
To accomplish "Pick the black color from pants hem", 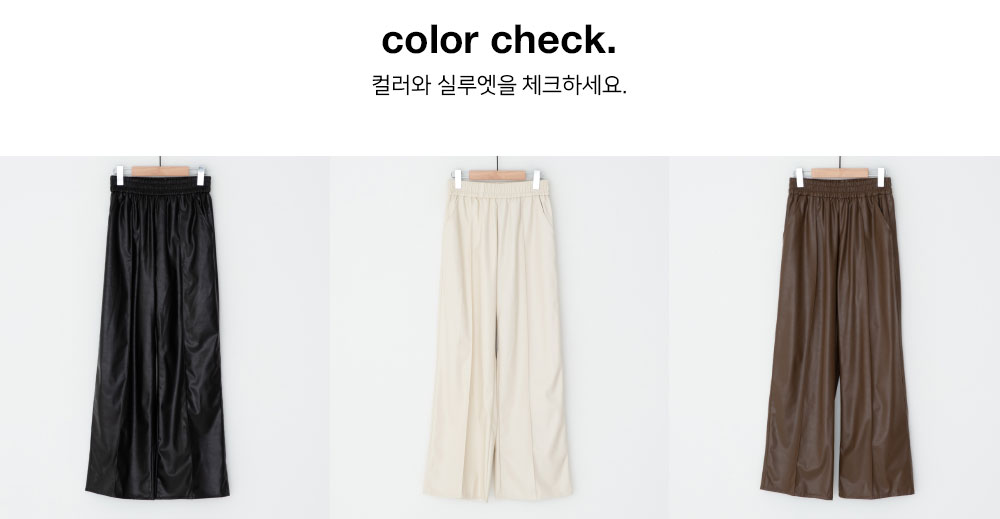I will pos(158,488).
